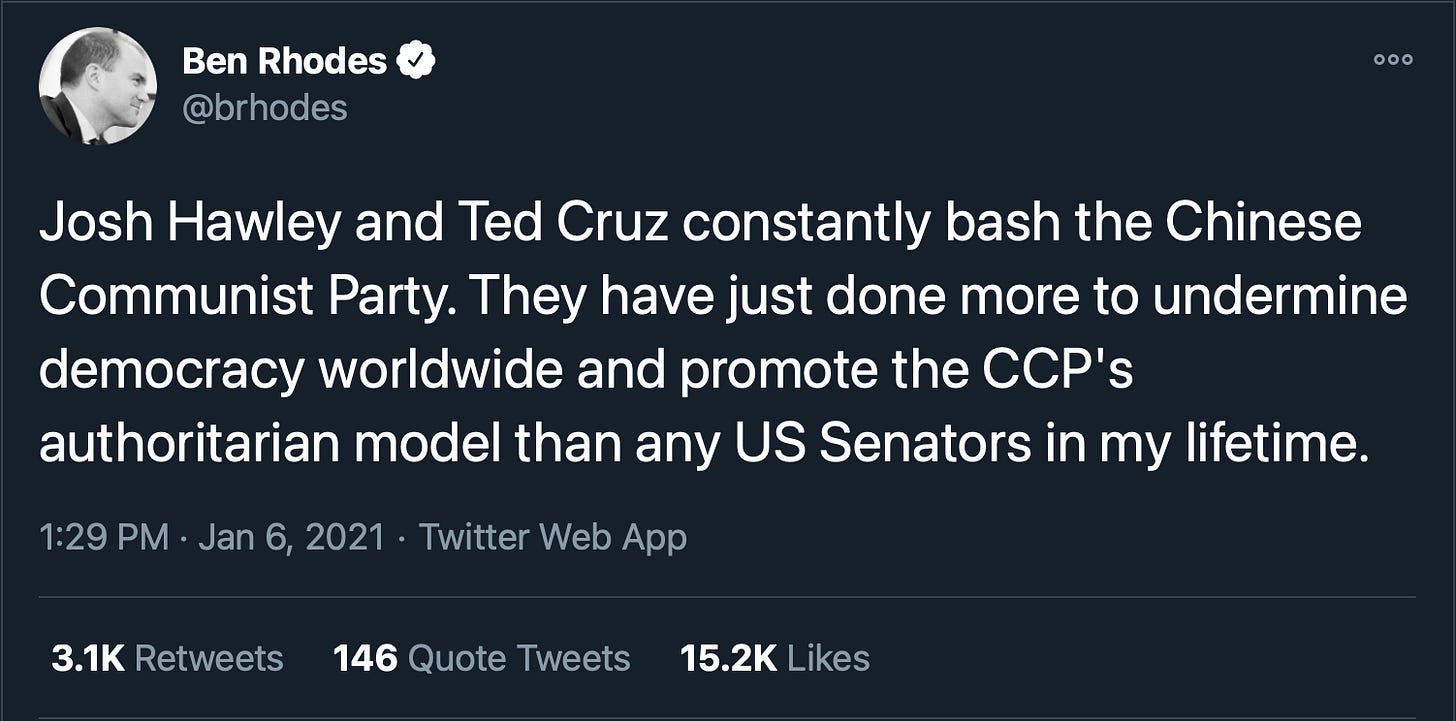Open the Twitter Web App source link
Image resolution: width=1456 pixels, height=721 pixels.
(552, 538)
